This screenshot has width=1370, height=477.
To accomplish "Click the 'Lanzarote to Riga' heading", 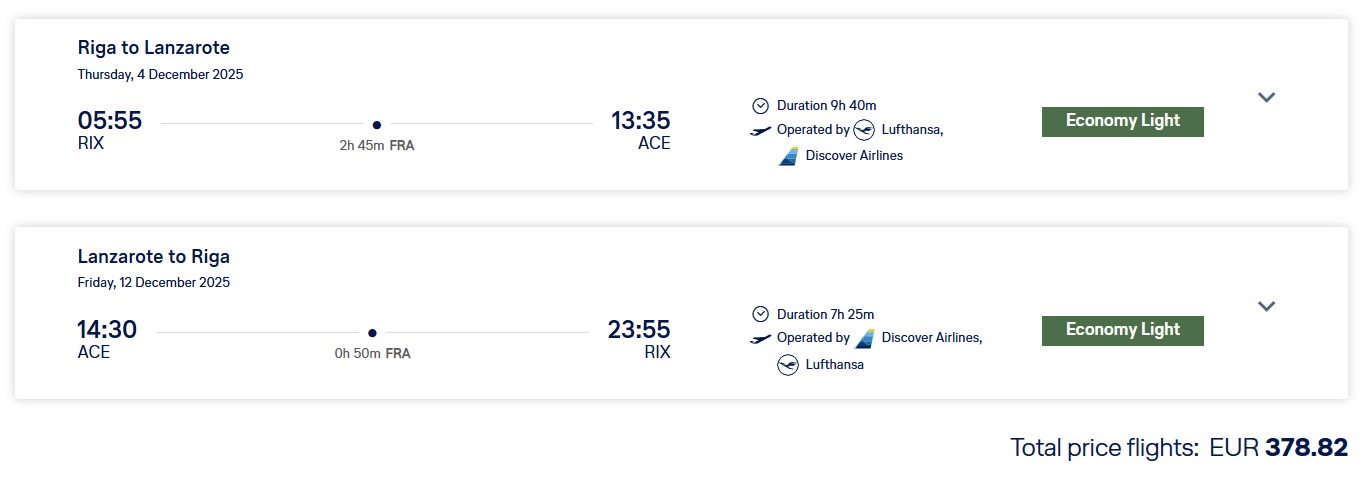I will click(154, 257).
